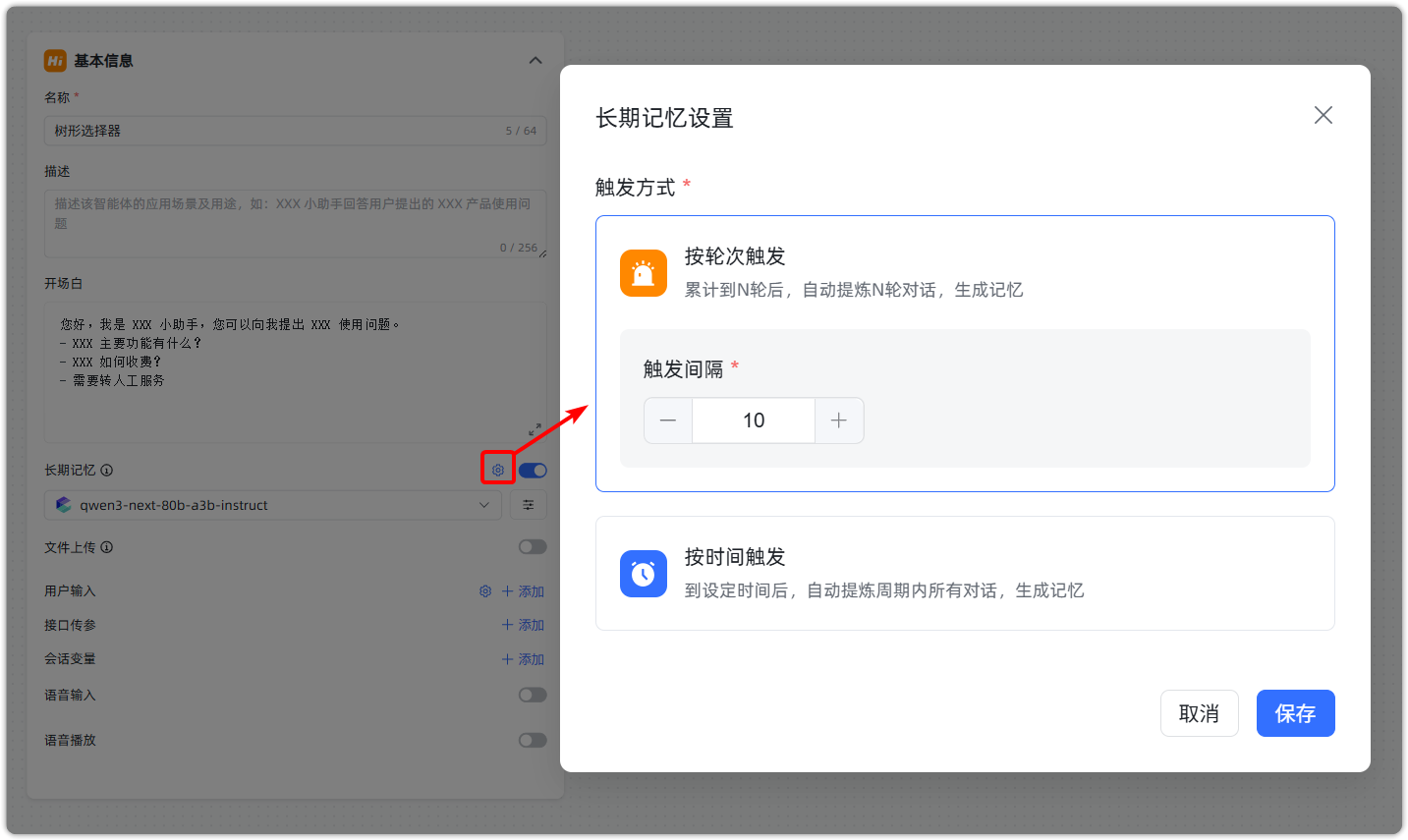Toggle the 长期记忆 switch off
This screenshot has width=1408, height=840.
(x=533, y=471)
